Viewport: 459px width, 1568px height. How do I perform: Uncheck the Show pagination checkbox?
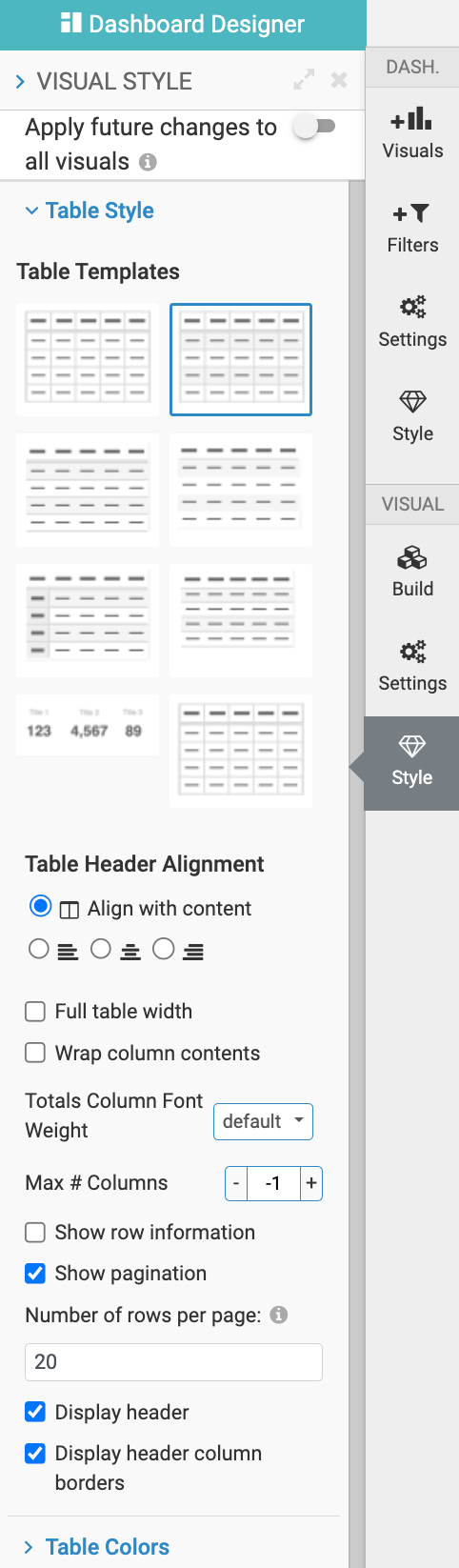tap(35, 1274)
